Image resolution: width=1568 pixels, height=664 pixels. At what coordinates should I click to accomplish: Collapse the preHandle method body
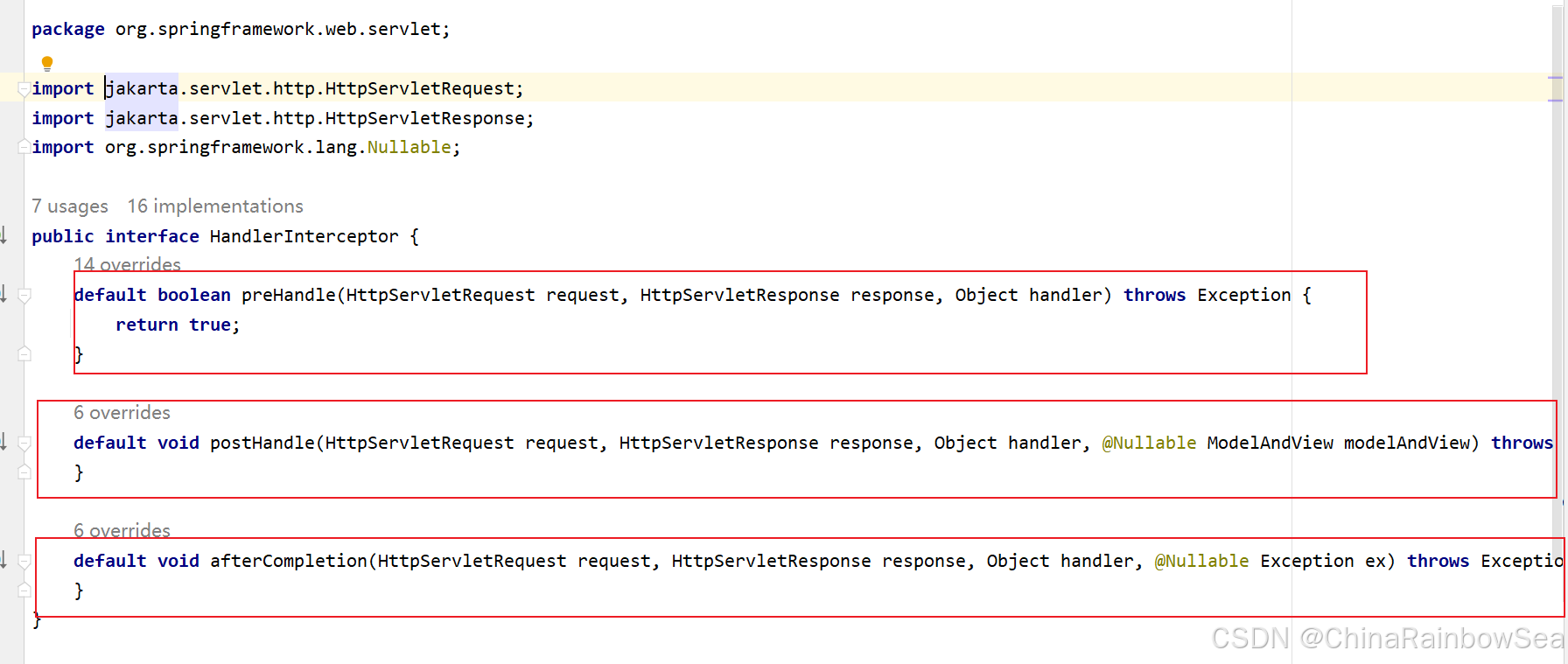point(24,296)
